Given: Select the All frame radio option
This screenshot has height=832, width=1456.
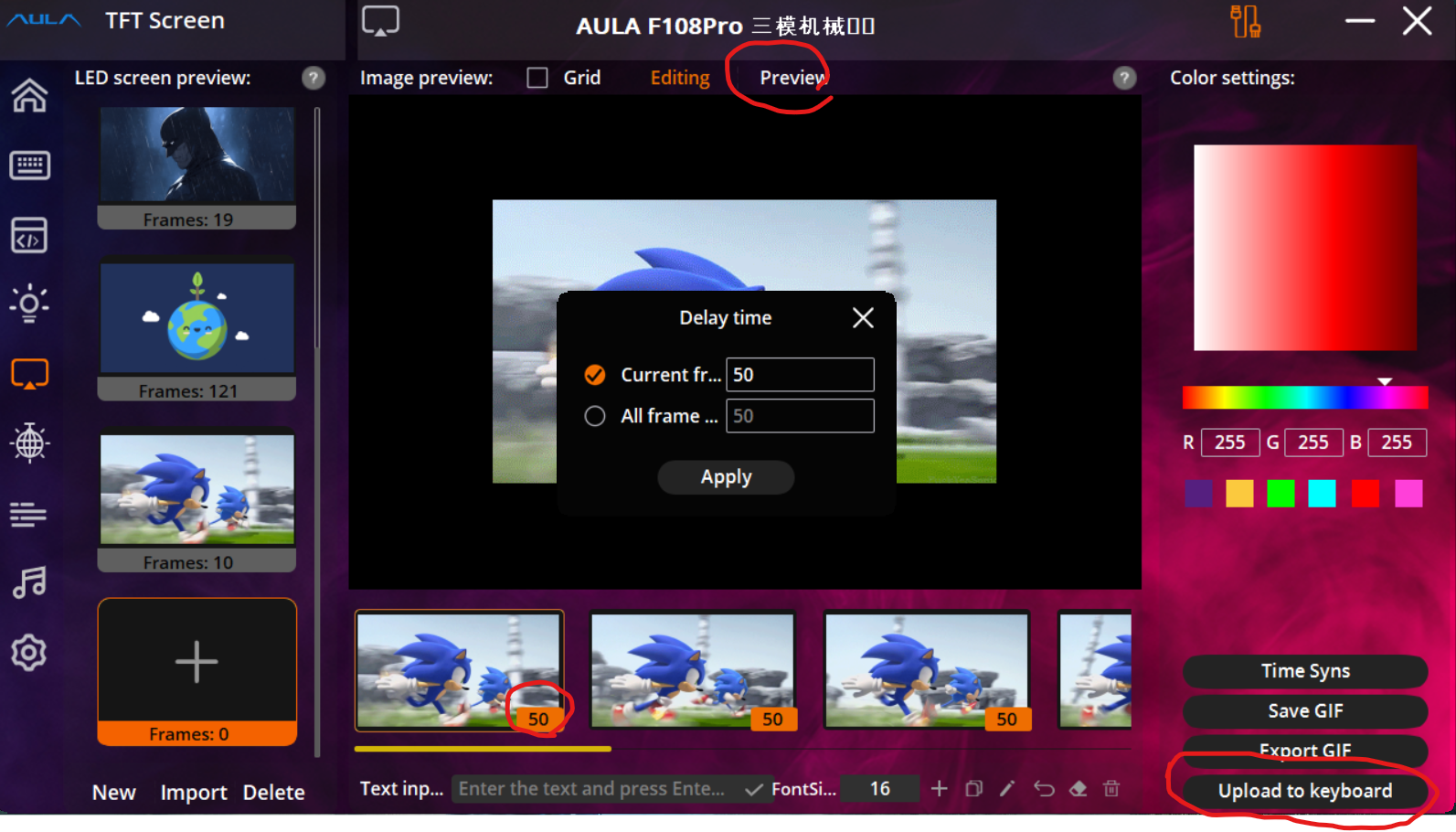Looking at the screenshot, I should tap(595, 416).
